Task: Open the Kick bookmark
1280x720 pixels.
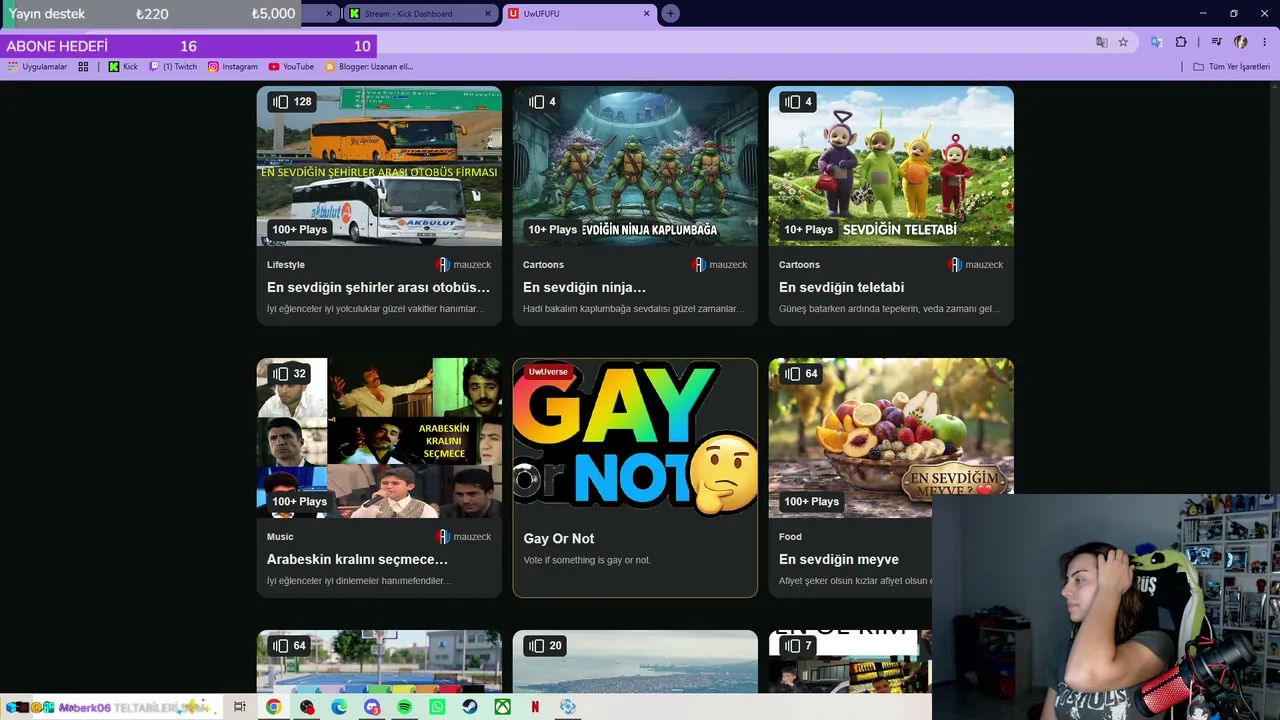Action: tap(123, 67)
